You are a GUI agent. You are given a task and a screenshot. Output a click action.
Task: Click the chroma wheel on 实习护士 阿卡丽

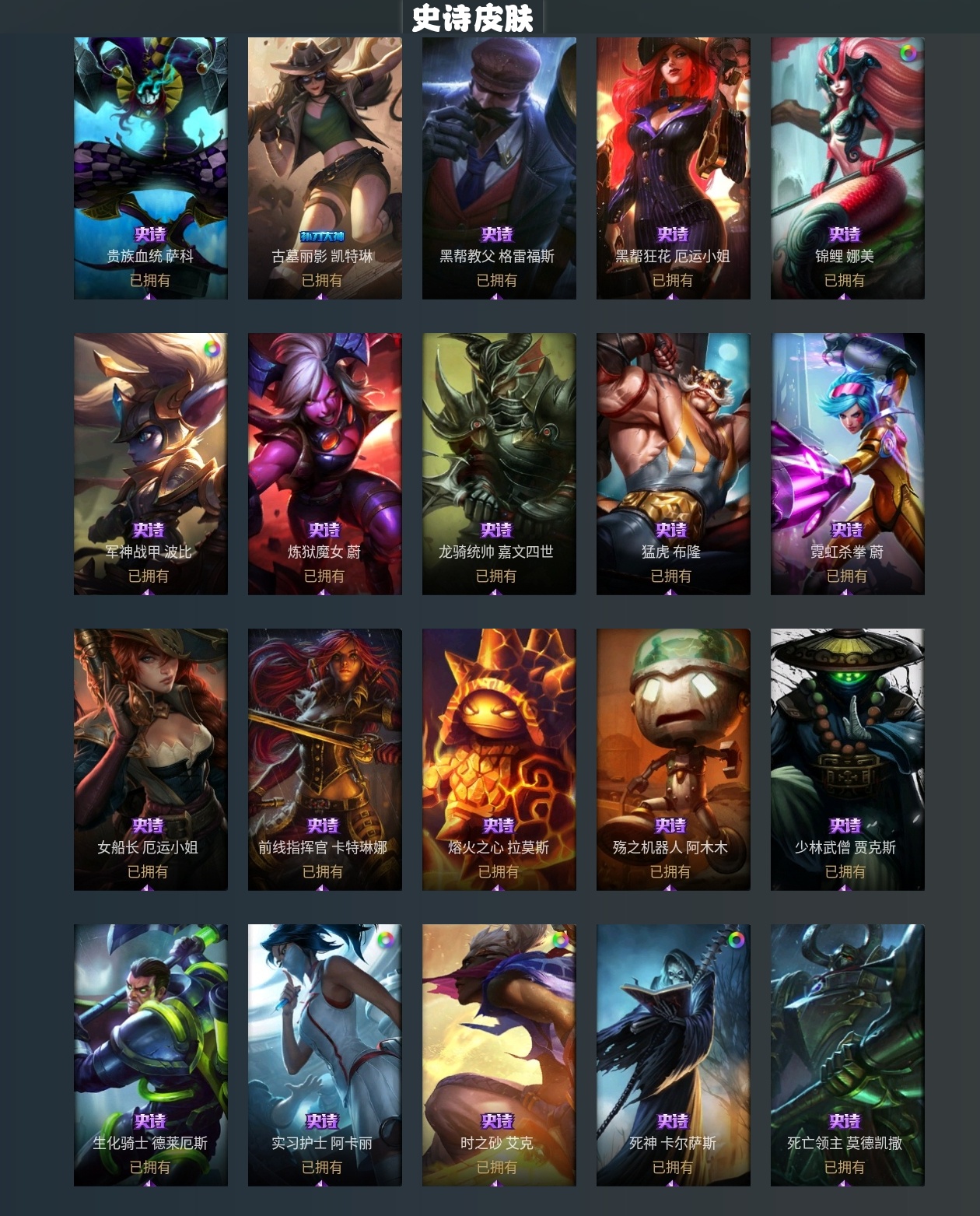[385, 940]
